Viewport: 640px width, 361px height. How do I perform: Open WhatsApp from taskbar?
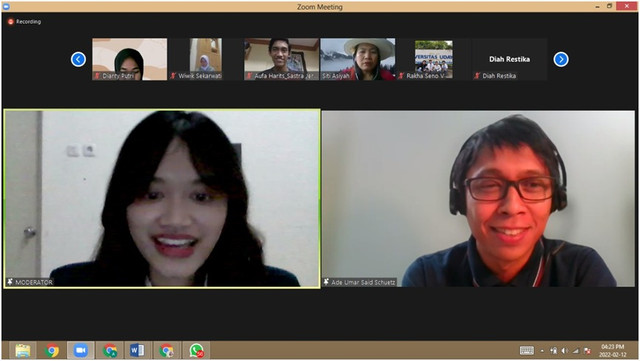point(196,350)
